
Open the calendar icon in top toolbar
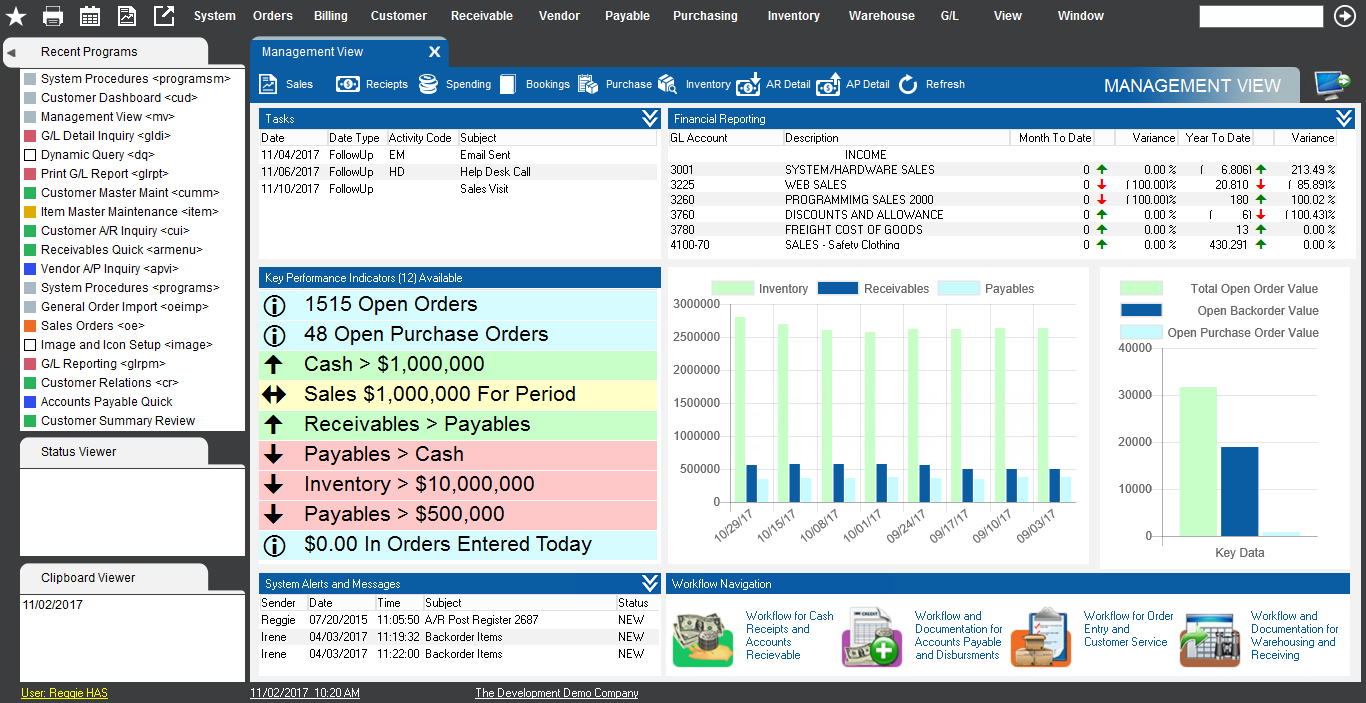click(90, 16)
